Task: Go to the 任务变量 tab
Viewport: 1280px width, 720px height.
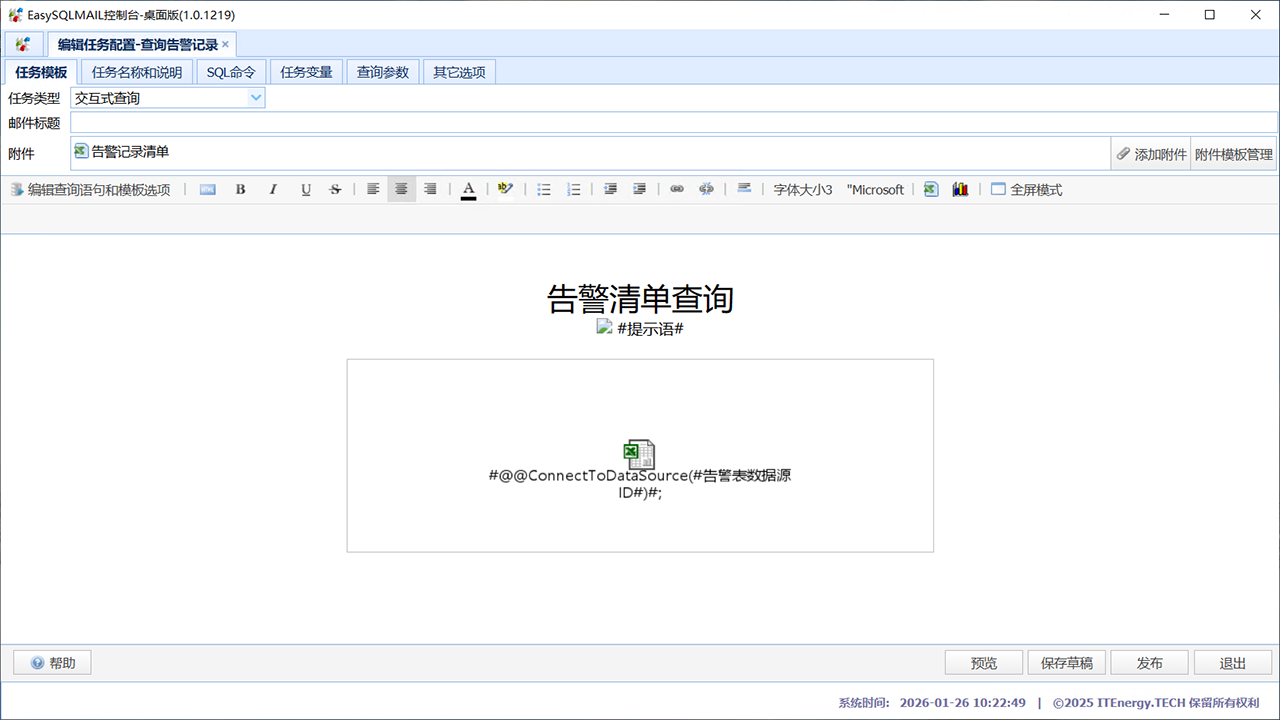Action: (x=306, y=72)
